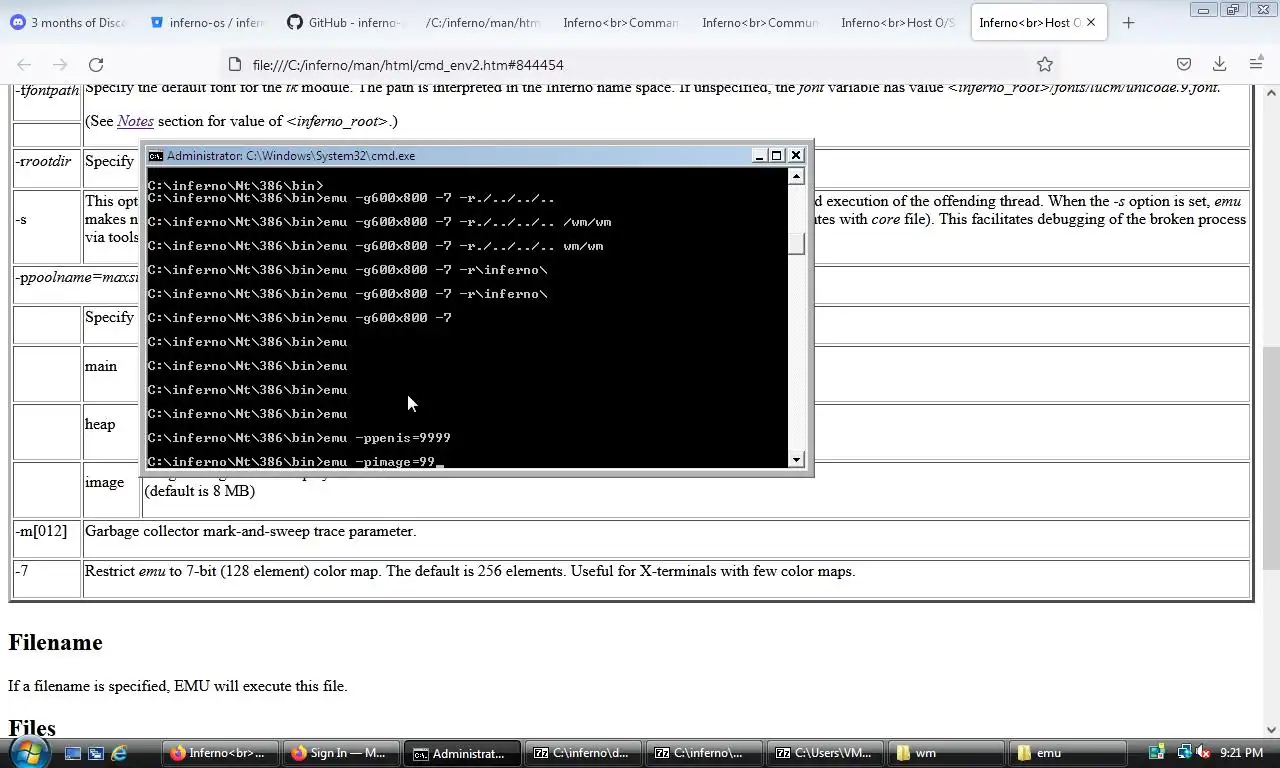Screen dimensions: 1280x768
Task: Click 'Garbage collector mark-and-sweep trace parameter' text
Action: (250, 531)
